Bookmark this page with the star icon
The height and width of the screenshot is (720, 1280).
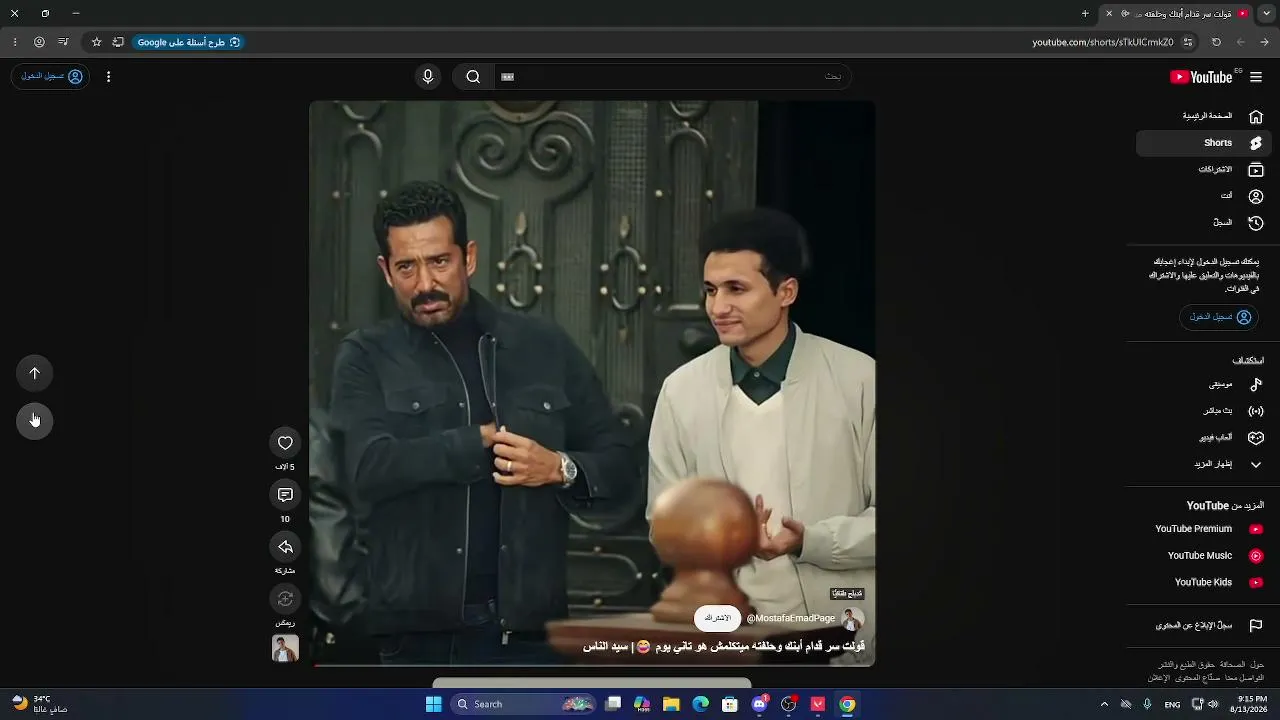pyautogui.click(x=97, y=42)
